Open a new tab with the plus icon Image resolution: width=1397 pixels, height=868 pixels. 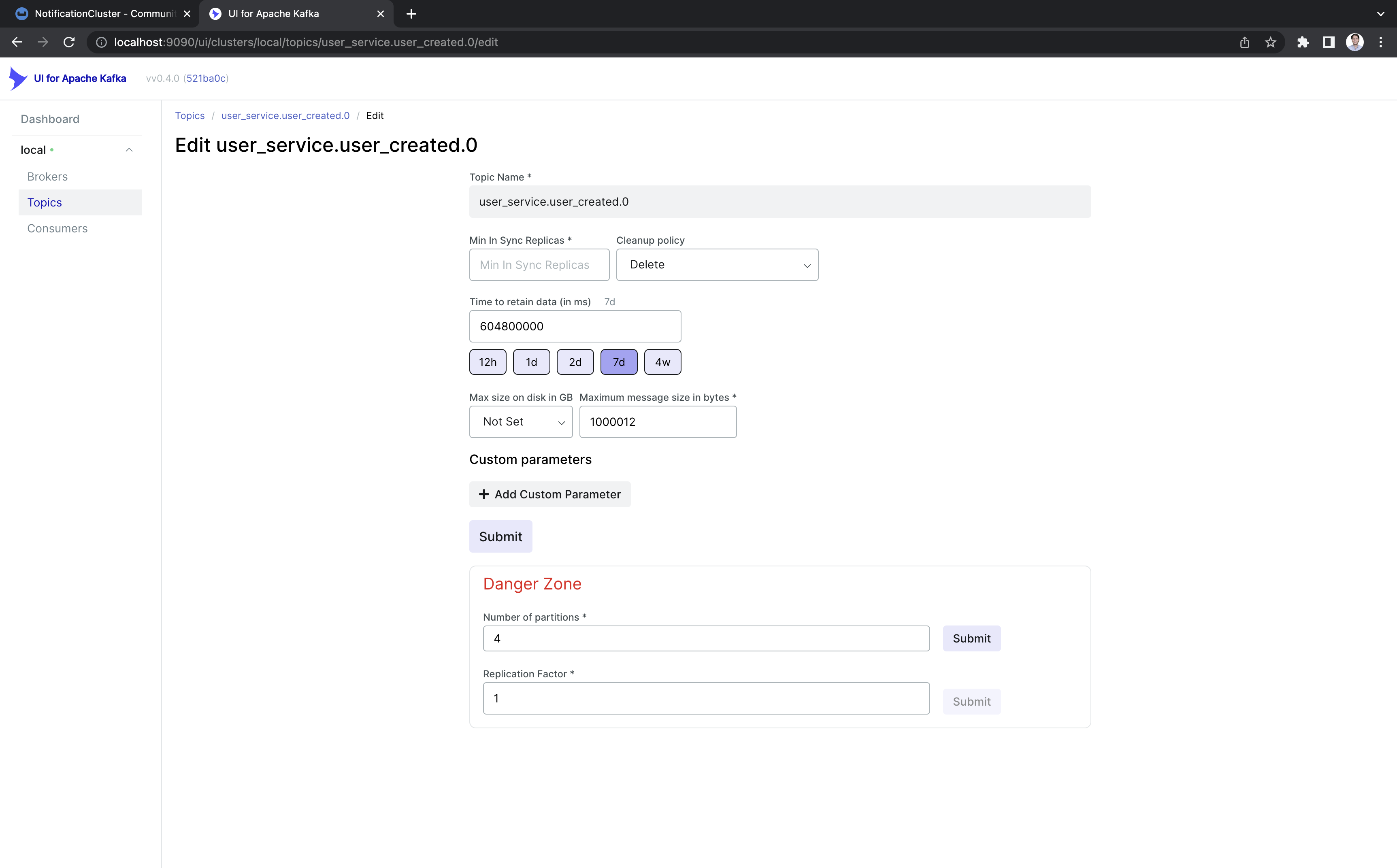tap(411, 14)
